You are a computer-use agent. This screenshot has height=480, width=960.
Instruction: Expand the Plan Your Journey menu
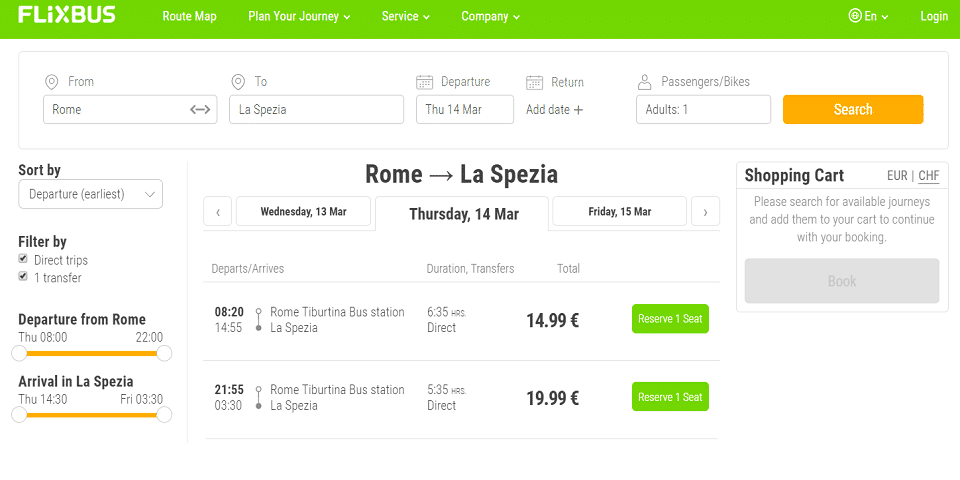299,17
